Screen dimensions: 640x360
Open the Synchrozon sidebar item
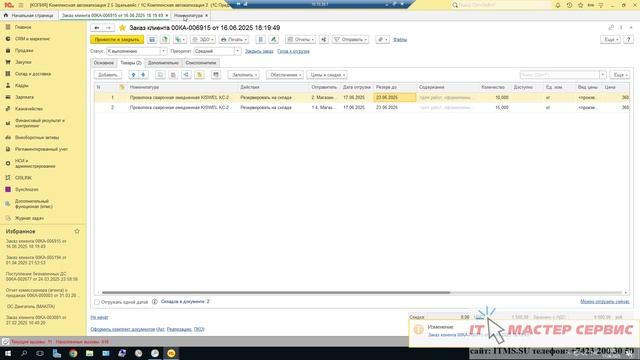(27, 189)
